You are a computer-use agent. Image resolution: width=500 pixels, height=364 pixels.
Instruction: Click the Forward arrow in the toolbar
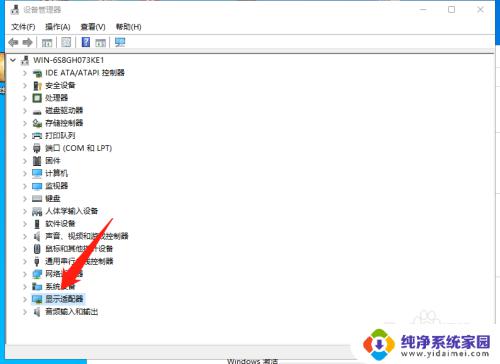tap(28, 42)
